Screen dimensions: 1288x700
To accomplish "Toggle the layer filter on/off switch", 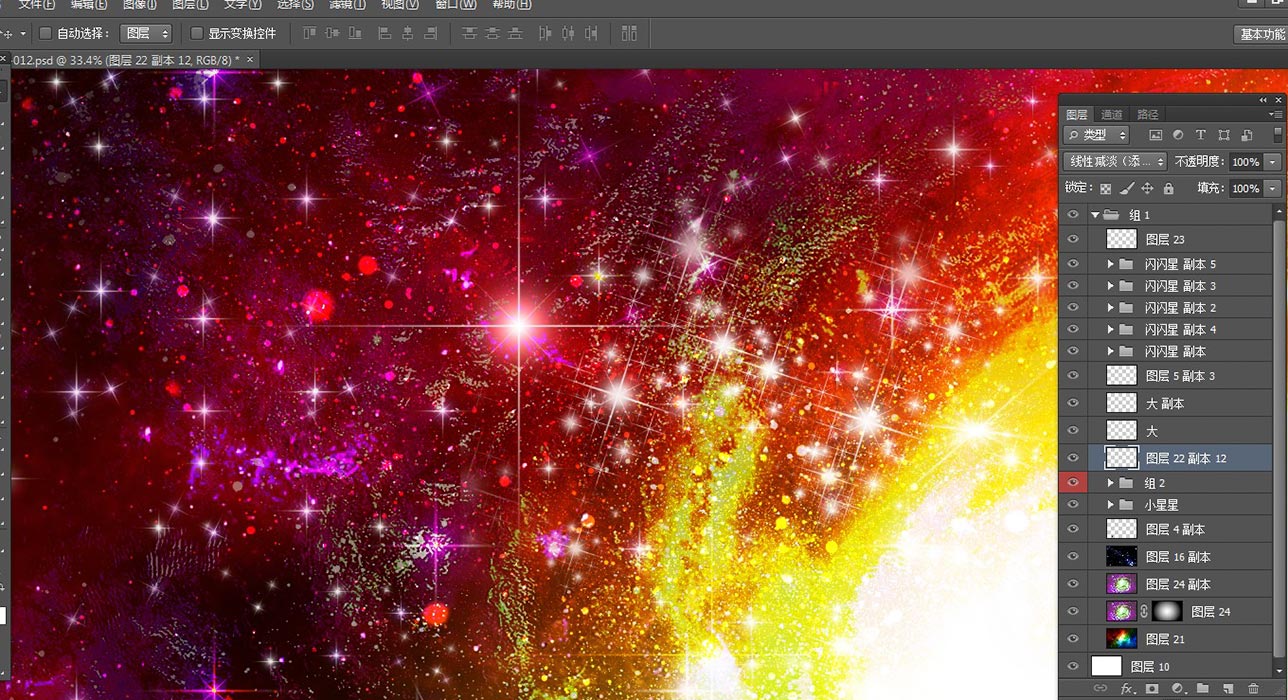I will 1277,135.
